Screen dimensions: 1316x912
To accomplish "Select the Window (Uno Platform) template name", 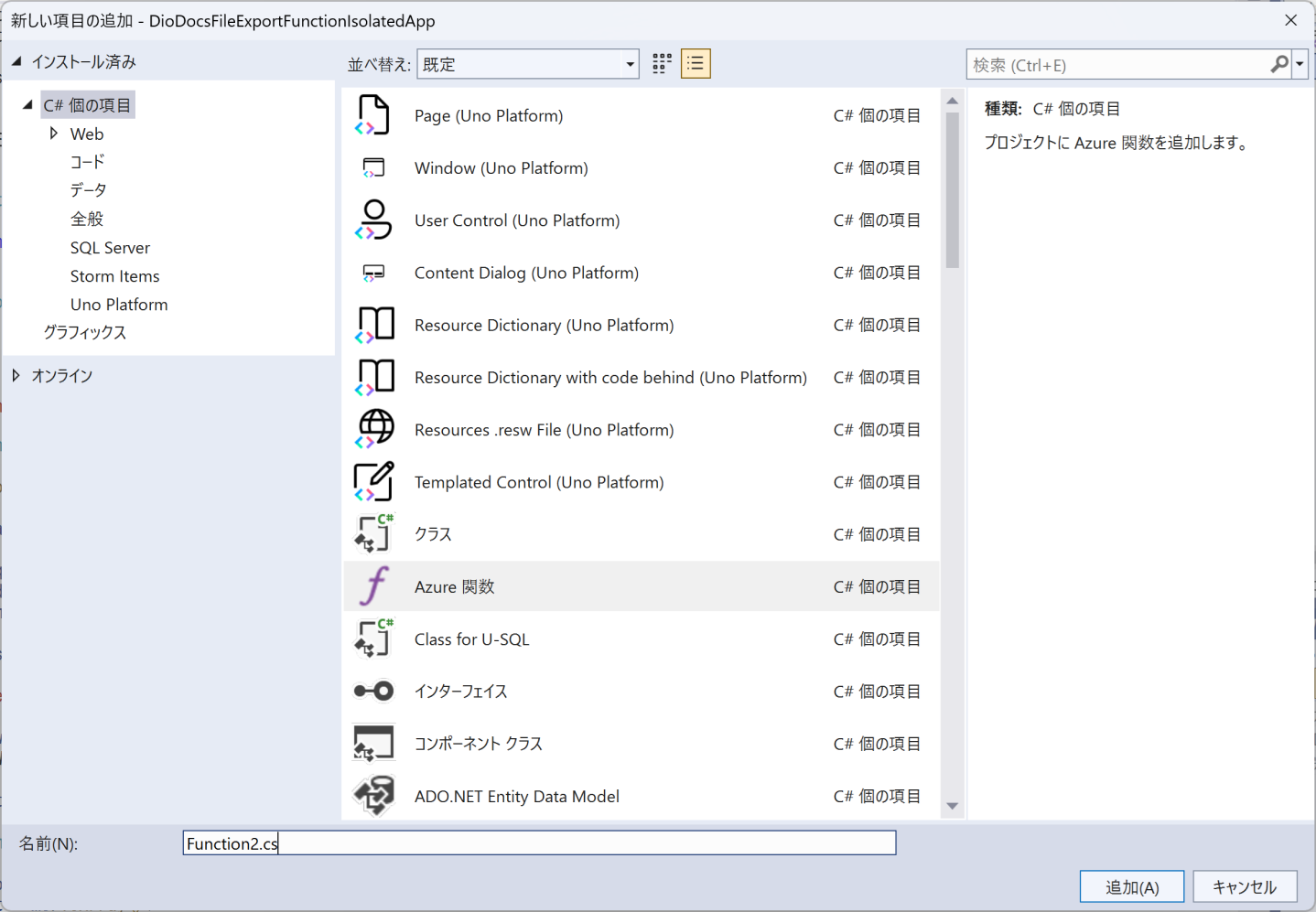I will tap(502, 167).
